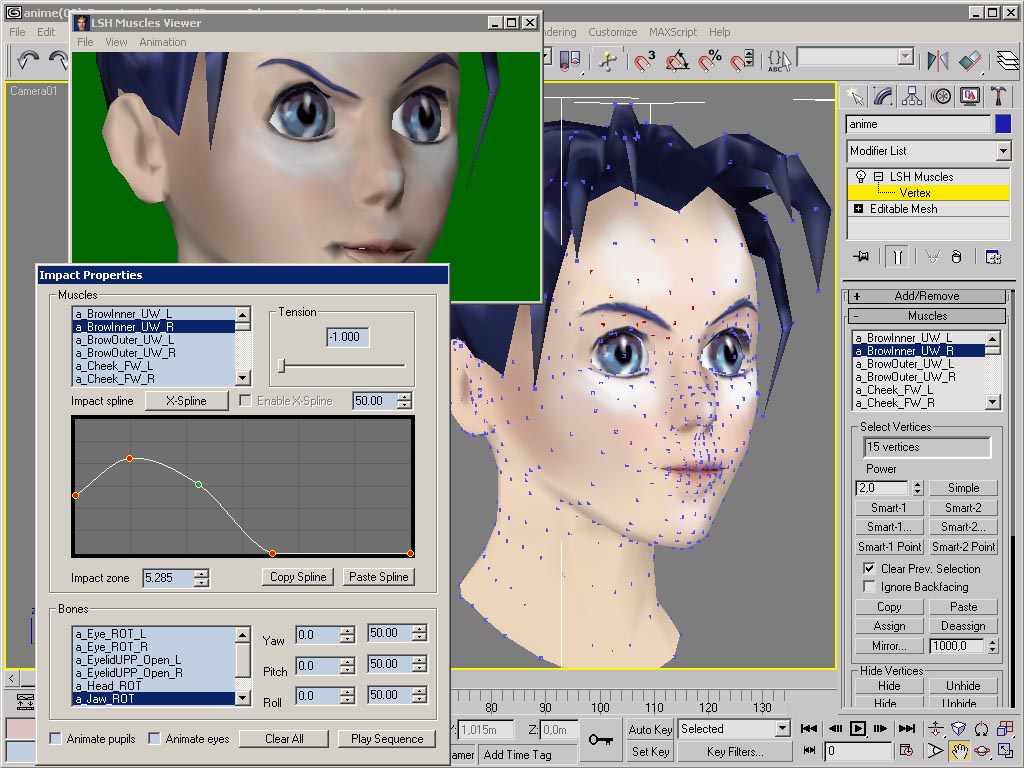Select the Pan View hand tool
This screenshot has height=768, width=1024.
(x=959, y=751)
